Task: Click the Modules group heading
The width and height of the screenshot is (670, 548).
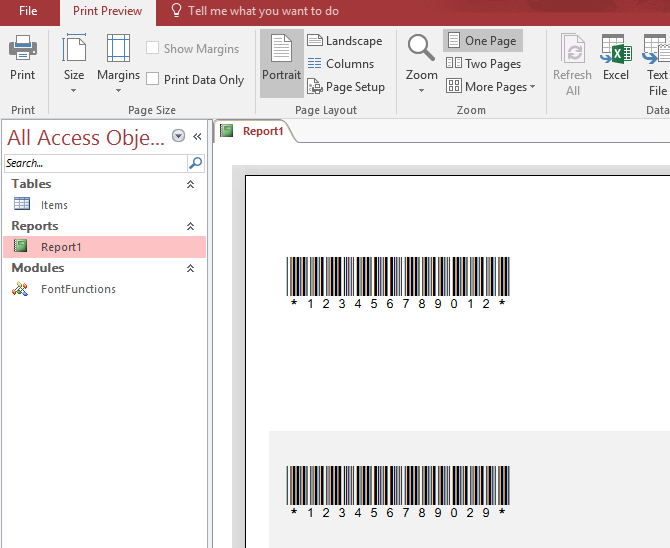Action: pyautogui.click(x=38, y=268)
